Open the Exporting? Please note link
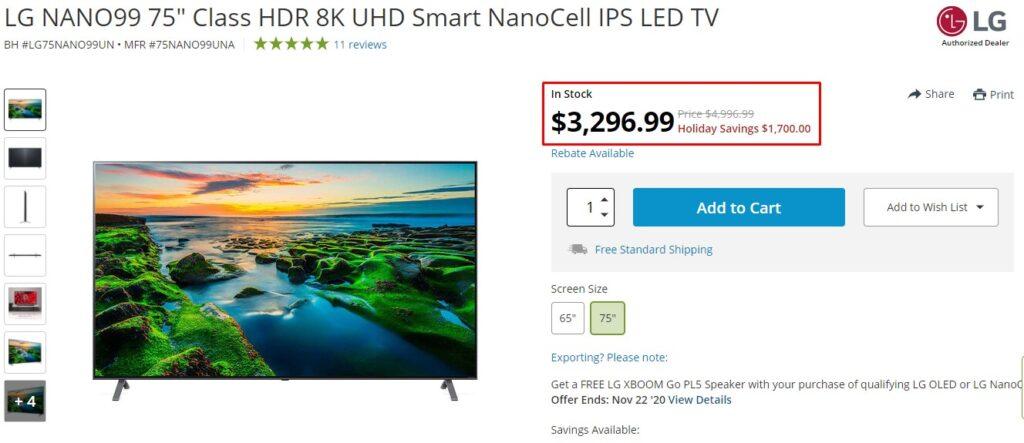 pyautogui.click(x=609, y=357)
